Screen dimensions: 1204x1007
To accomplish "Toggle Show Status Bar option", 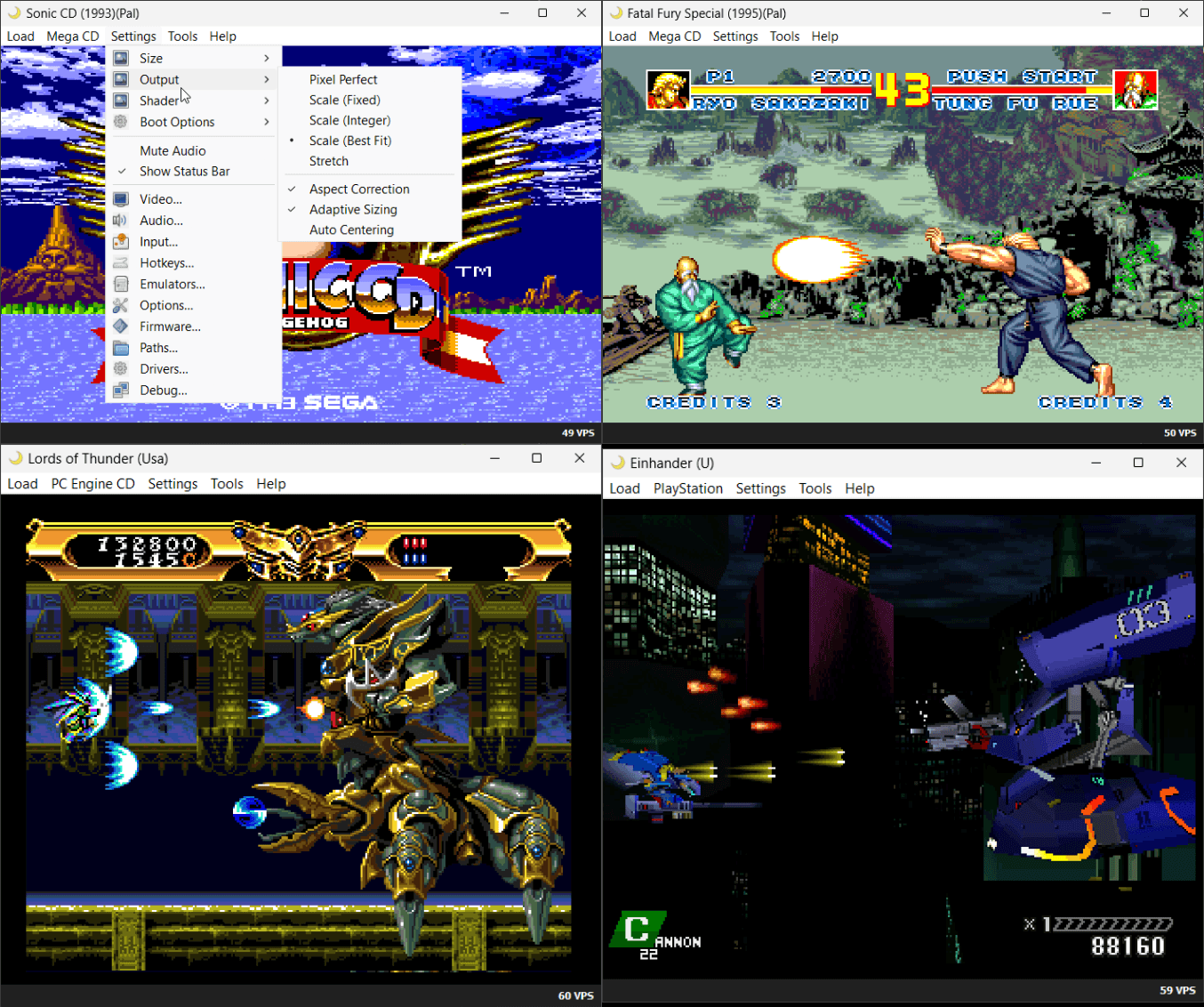I will [x=185, y=172].
